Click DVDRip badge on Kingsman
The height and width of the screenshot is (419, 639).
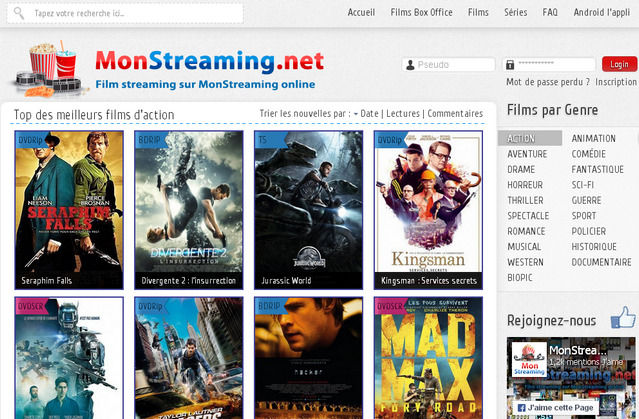click(x=390, y=140)
